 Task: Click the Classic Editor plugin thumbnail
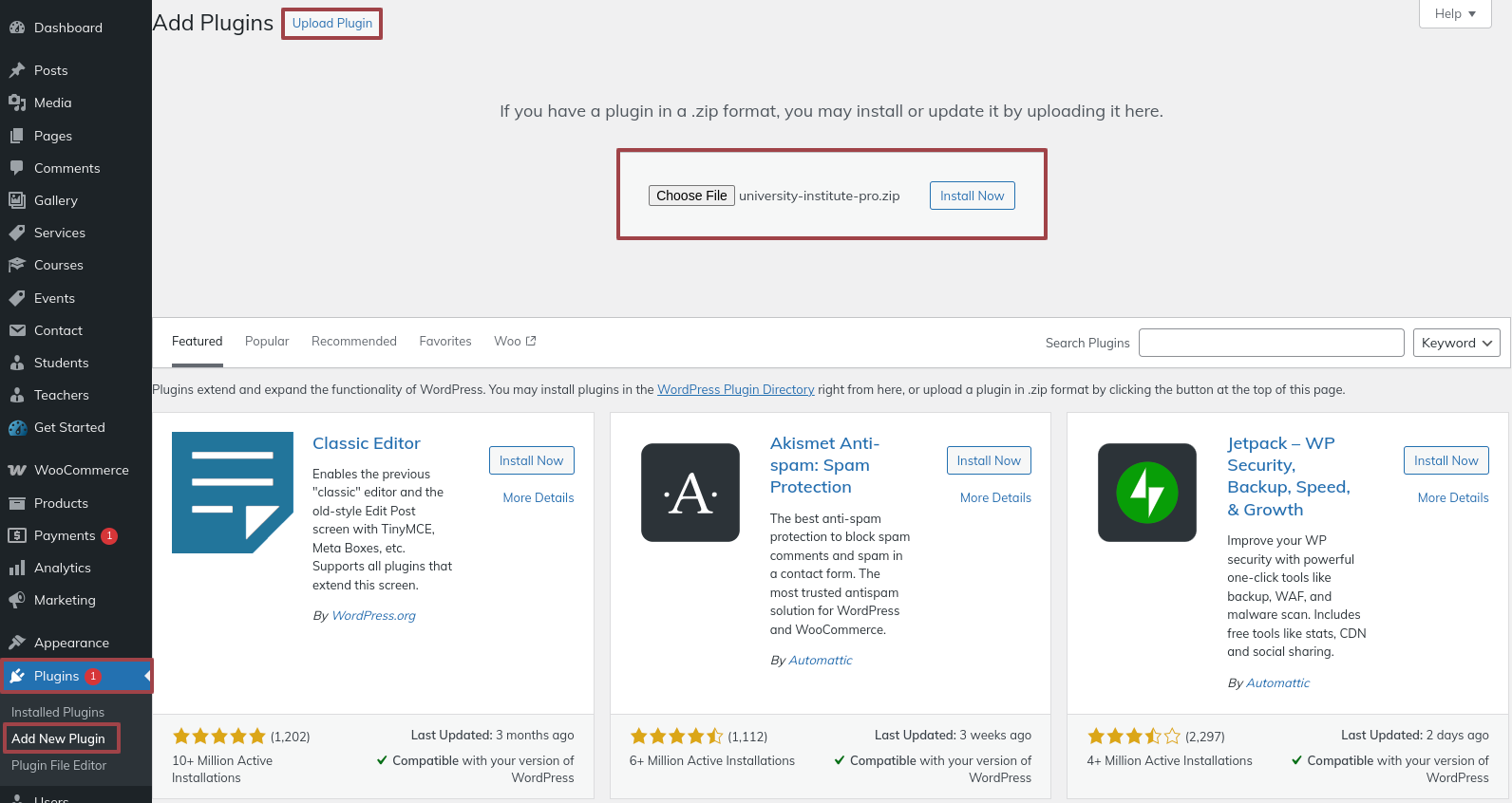tap(233, 493)
